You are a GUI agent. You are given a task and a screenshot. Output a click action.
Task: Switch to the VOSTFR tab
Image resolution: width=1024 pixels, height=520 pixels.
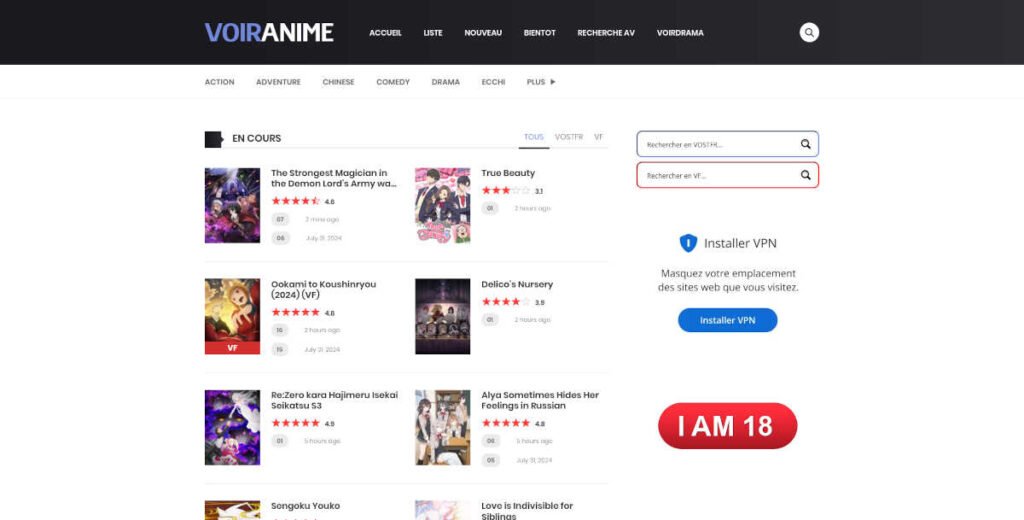click(569, 137)
